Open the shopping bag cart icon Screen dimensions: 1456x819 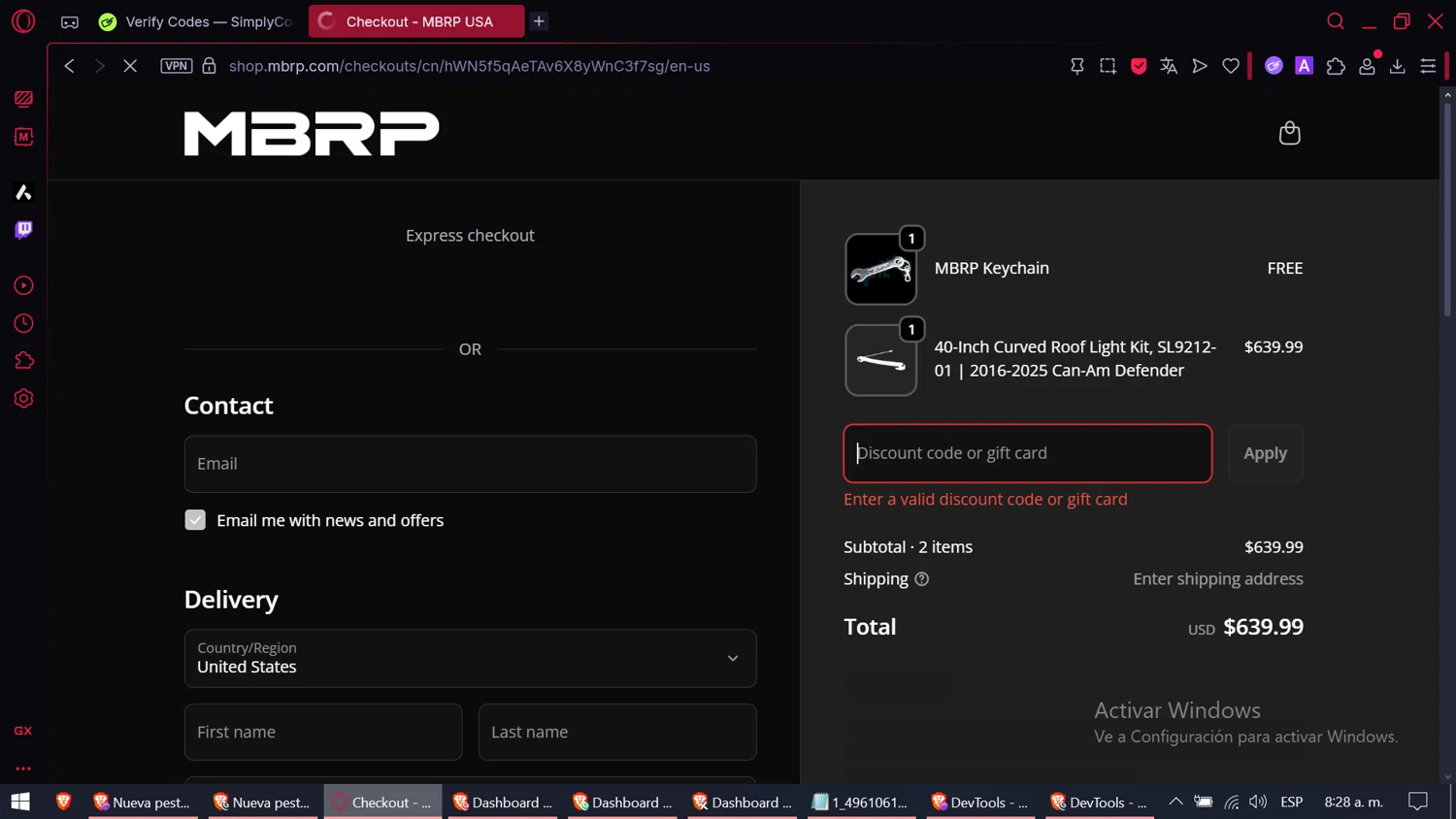click(1289, 133)
